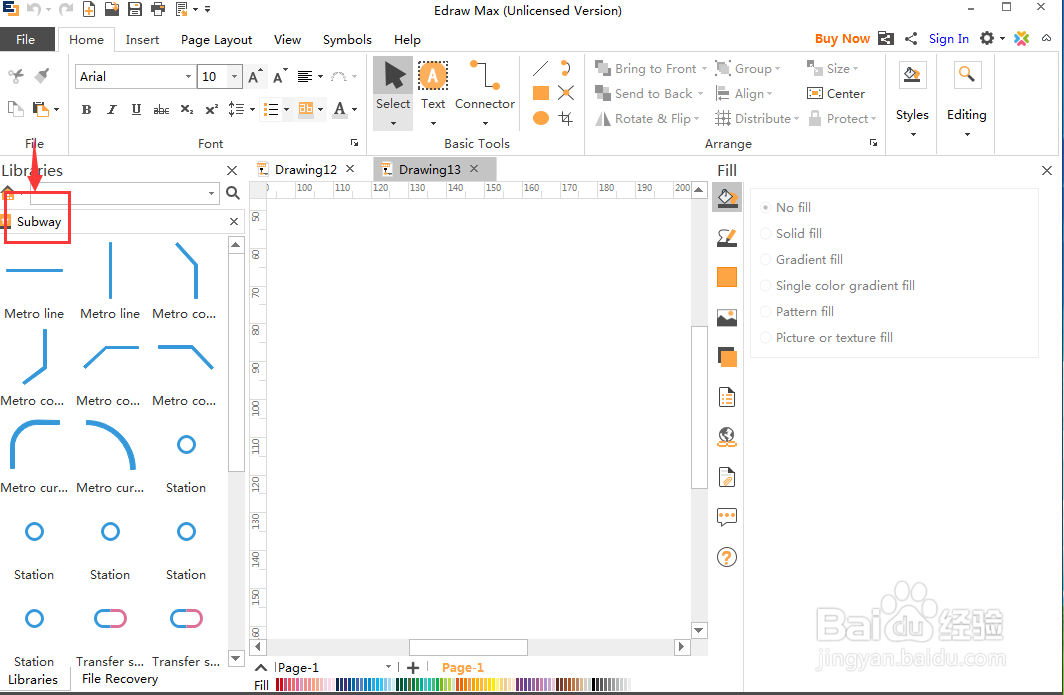The height and width of the screenshot is (695, 1064).
Task: Apply subscript formatting
Action: pyautogui.click(x=187, y=109)
